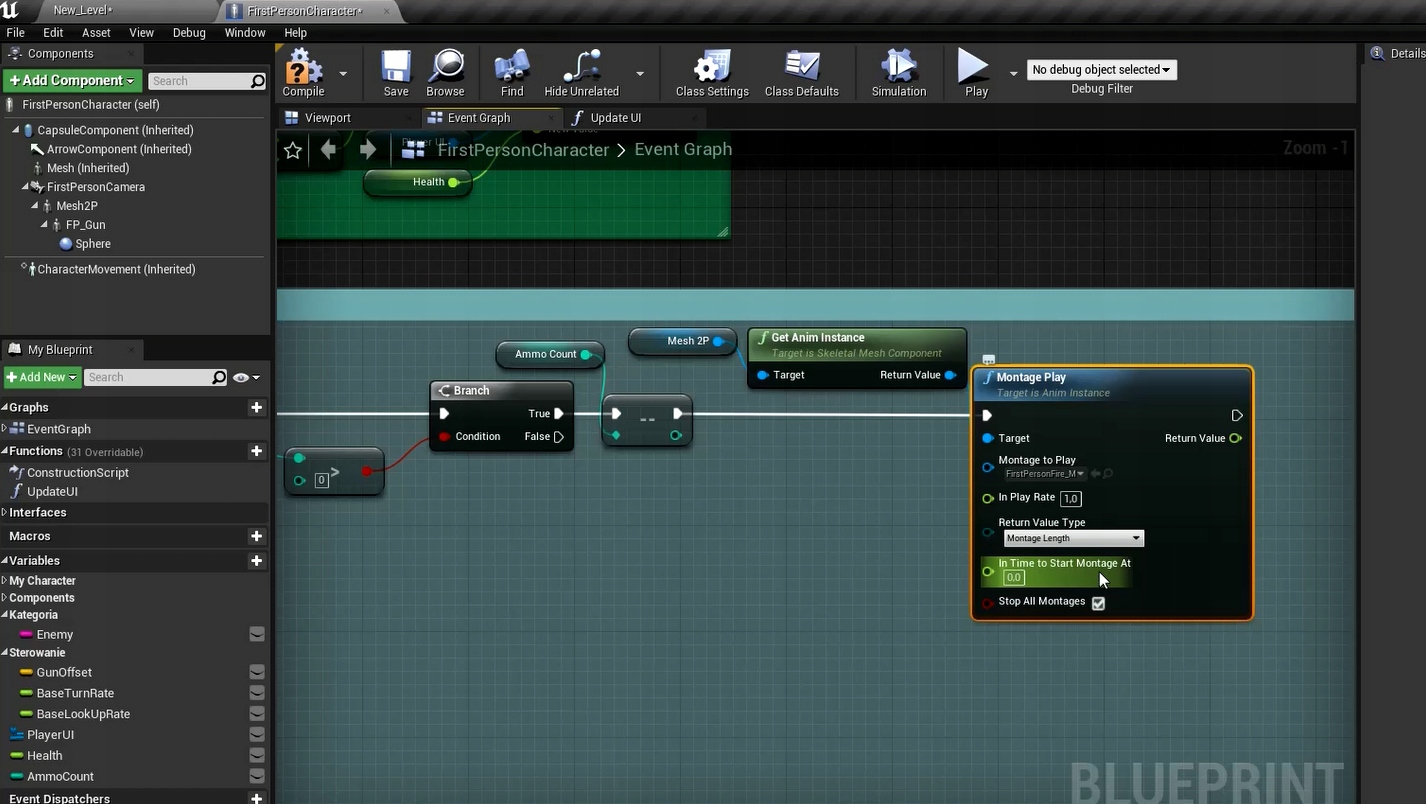This screenshot has height=804, width=1426.
Task: Open the Window menu
Action: click(245, 33)
